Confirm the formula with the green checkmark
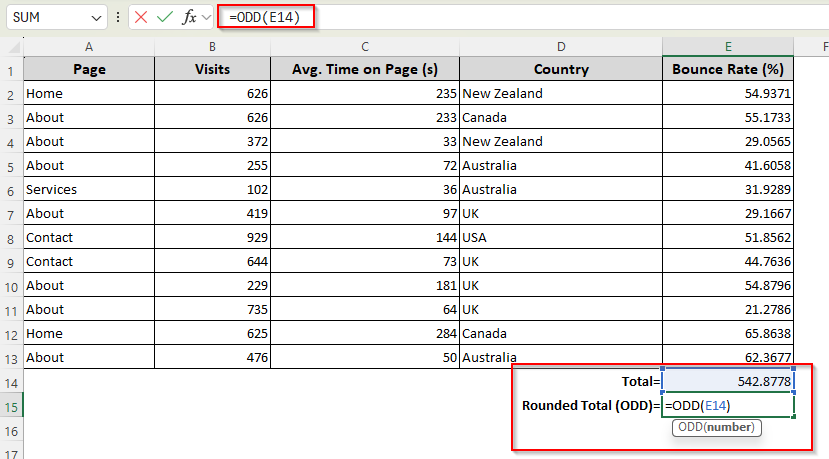The width and height of the screenshot is (829, 459). tap(165, 17)
